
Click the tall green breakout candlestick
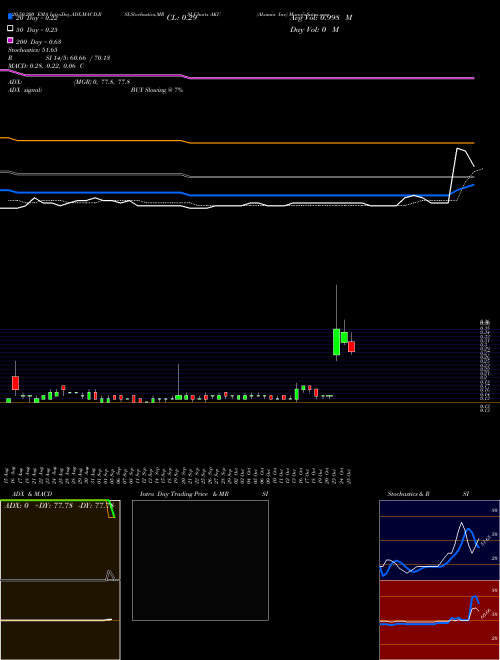coord(336,342)
